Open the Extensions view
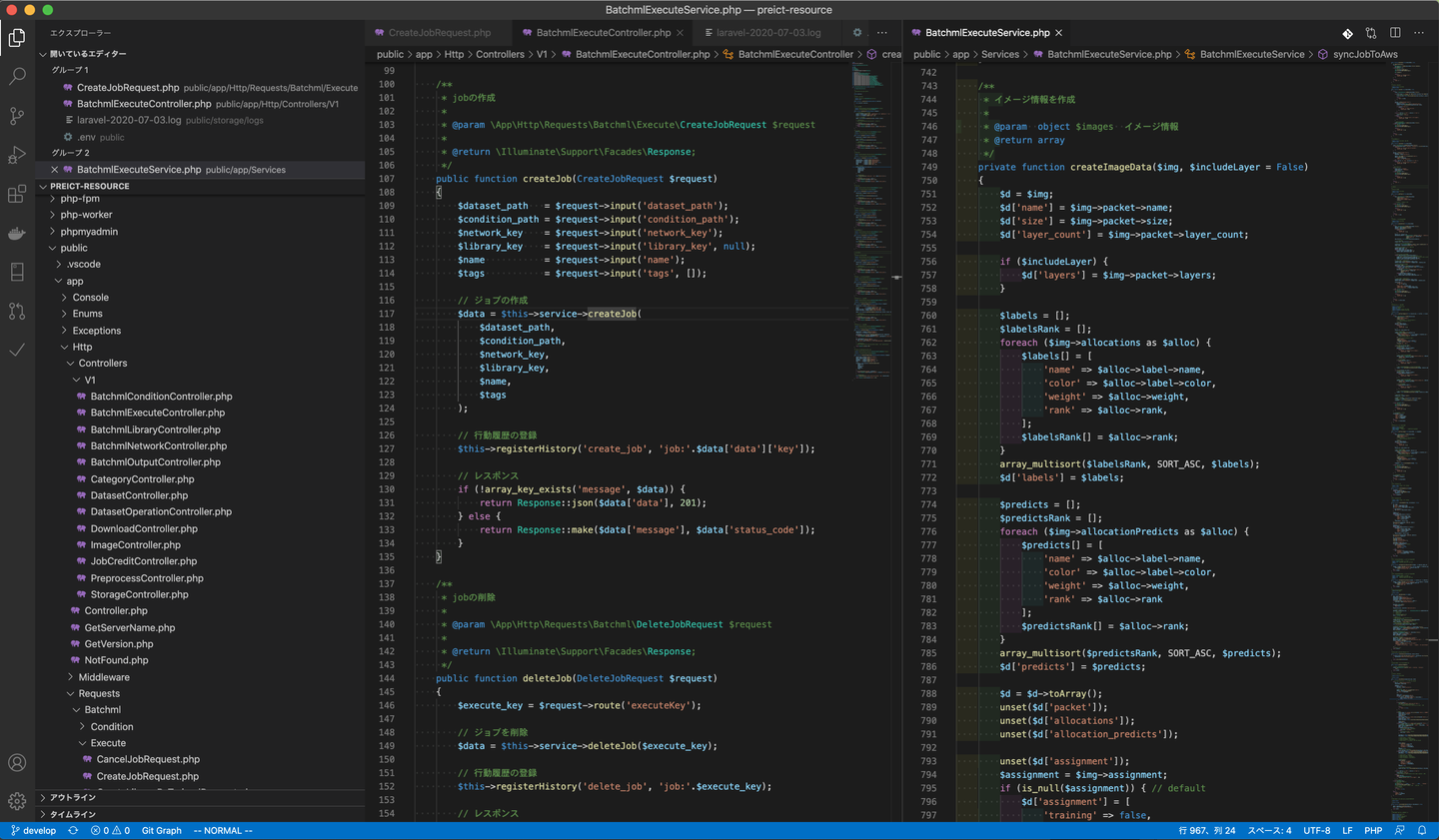 tap(17, 194)
